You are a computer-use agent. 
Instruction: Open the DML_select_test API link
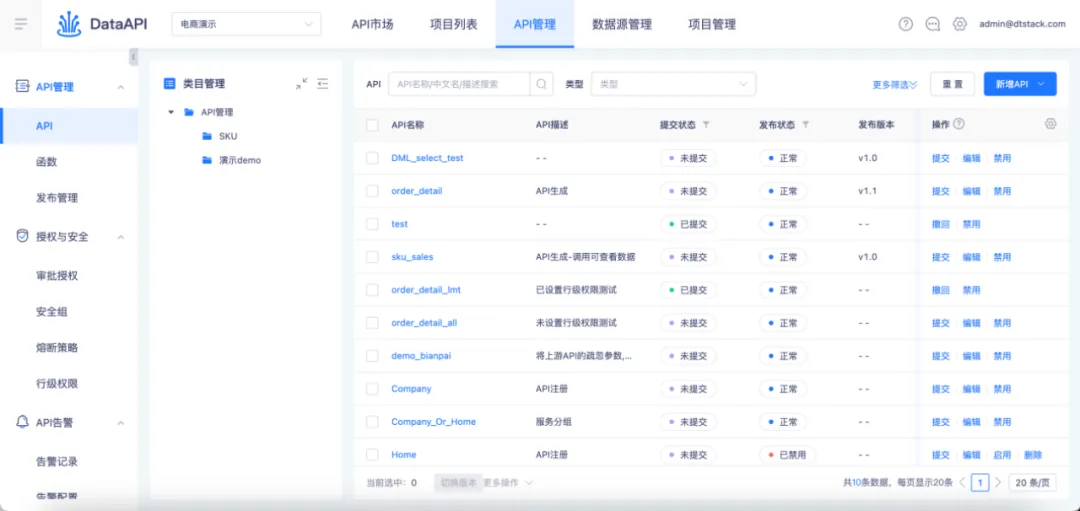[x=427, y=158]
